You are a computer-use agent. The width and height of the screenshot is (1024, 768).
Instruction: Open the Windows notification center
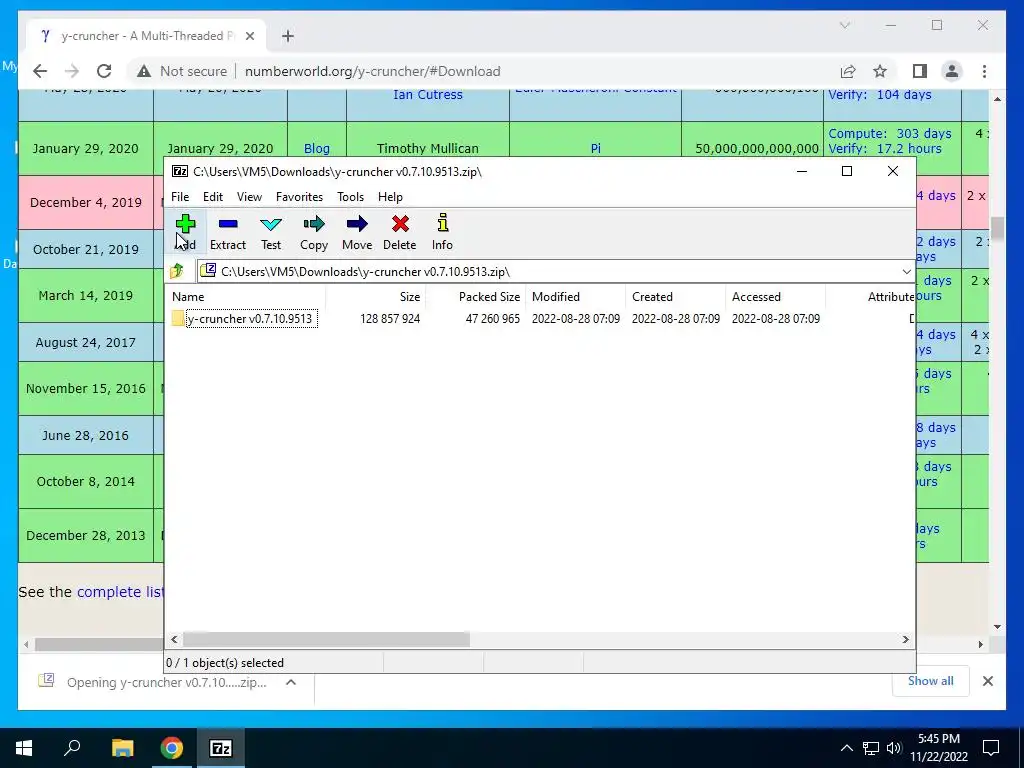tap(991, 748)
